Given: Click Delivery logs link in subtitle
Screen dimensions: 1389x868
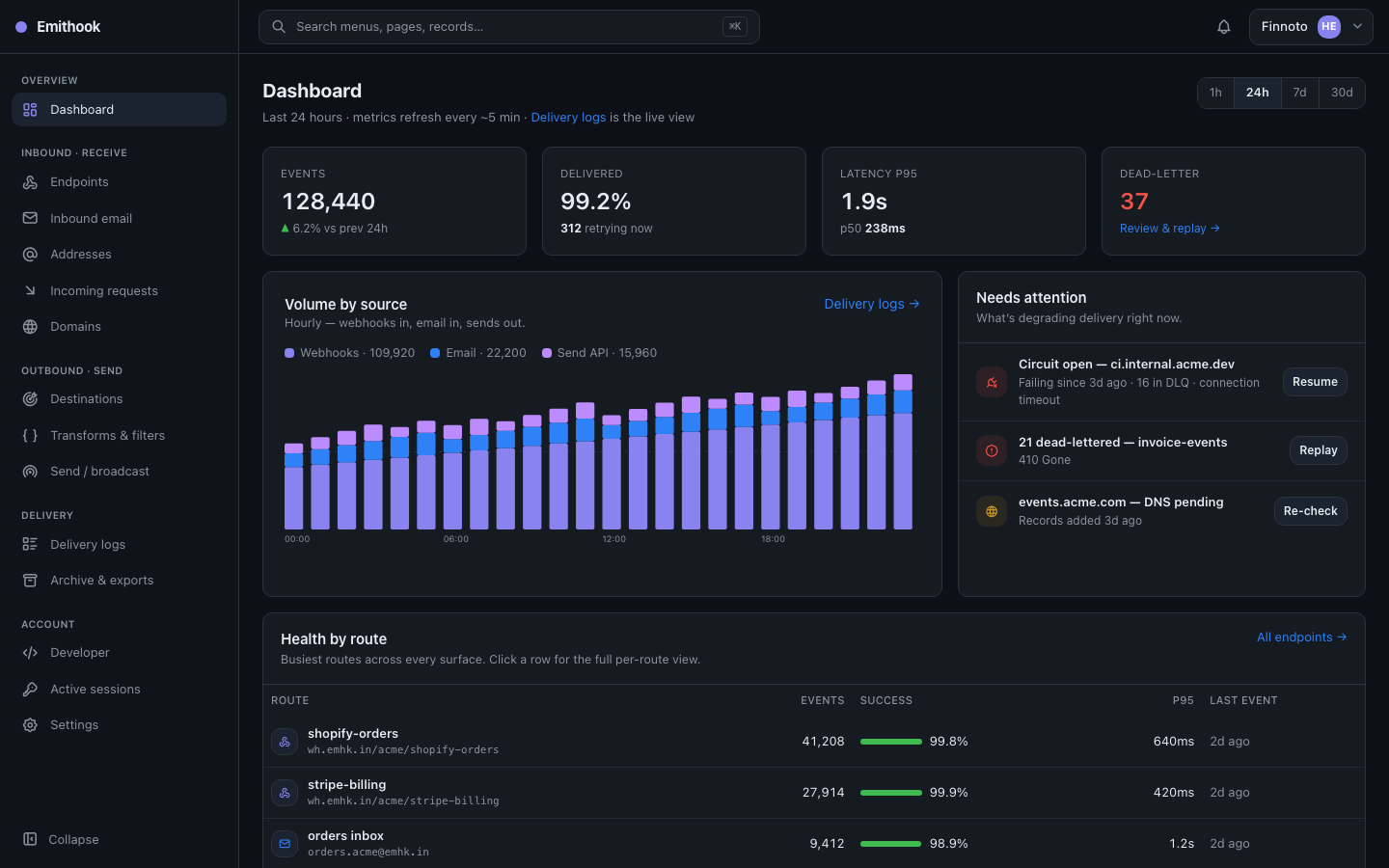Looking at the screenshot, I should 568,118.
